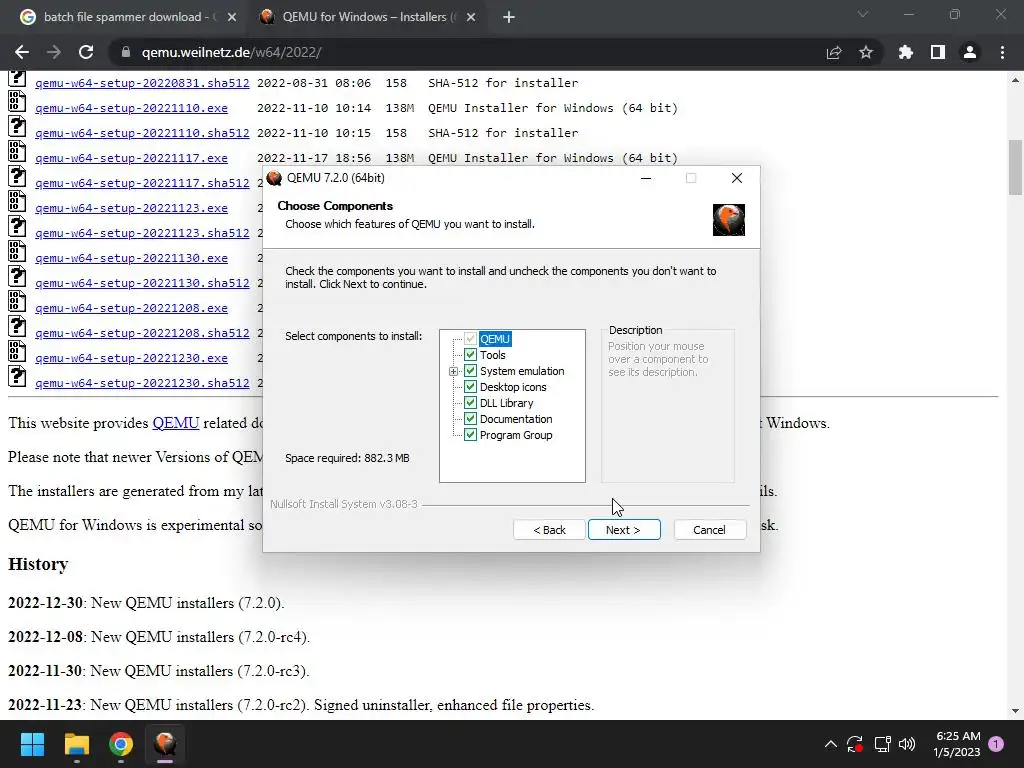1024x768 pixels.
Task: Click the page scrollbar up arrow
Action: coord(1015,80)
